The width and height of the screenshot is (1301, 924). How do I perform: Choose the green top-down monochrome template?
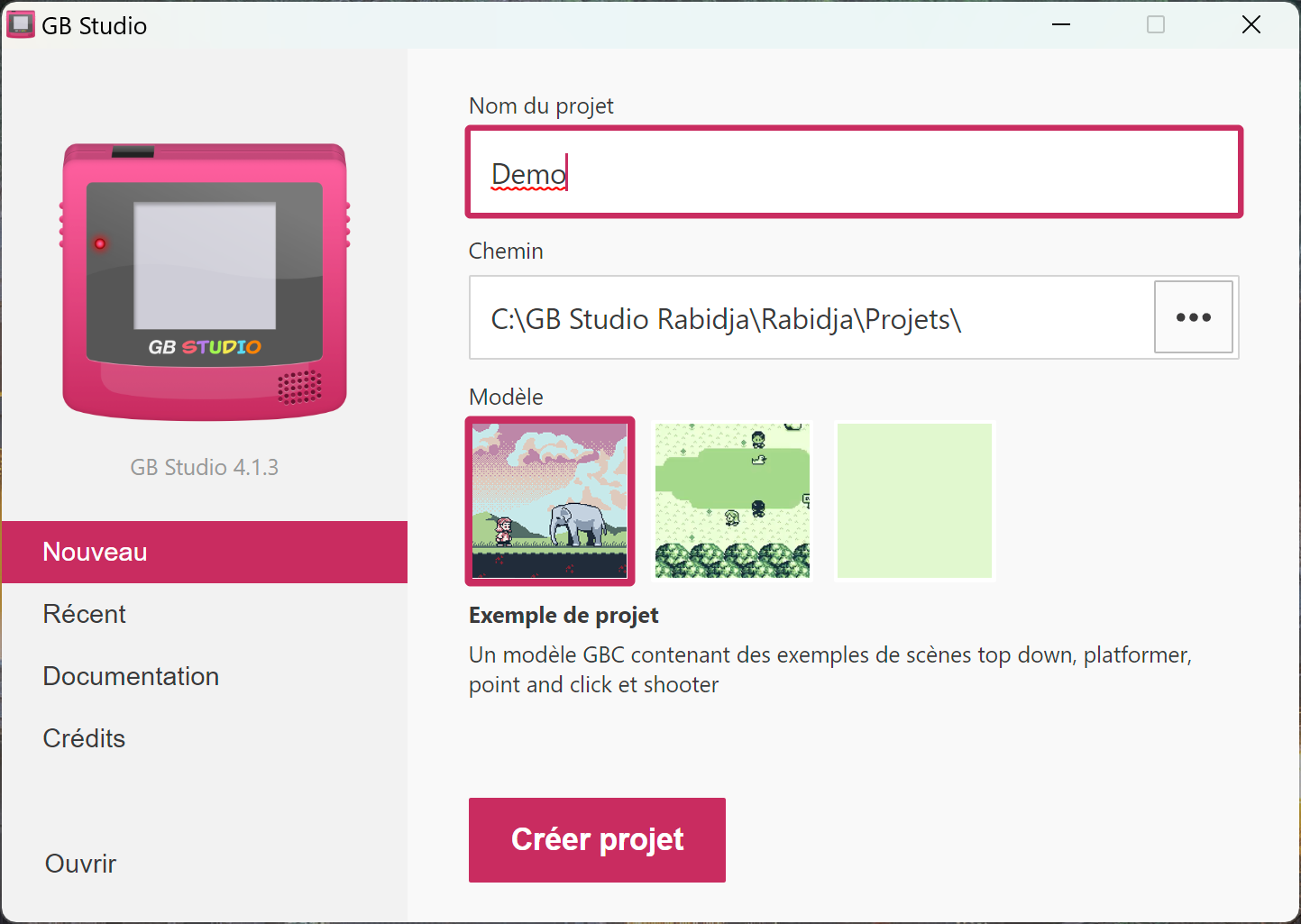732,501
